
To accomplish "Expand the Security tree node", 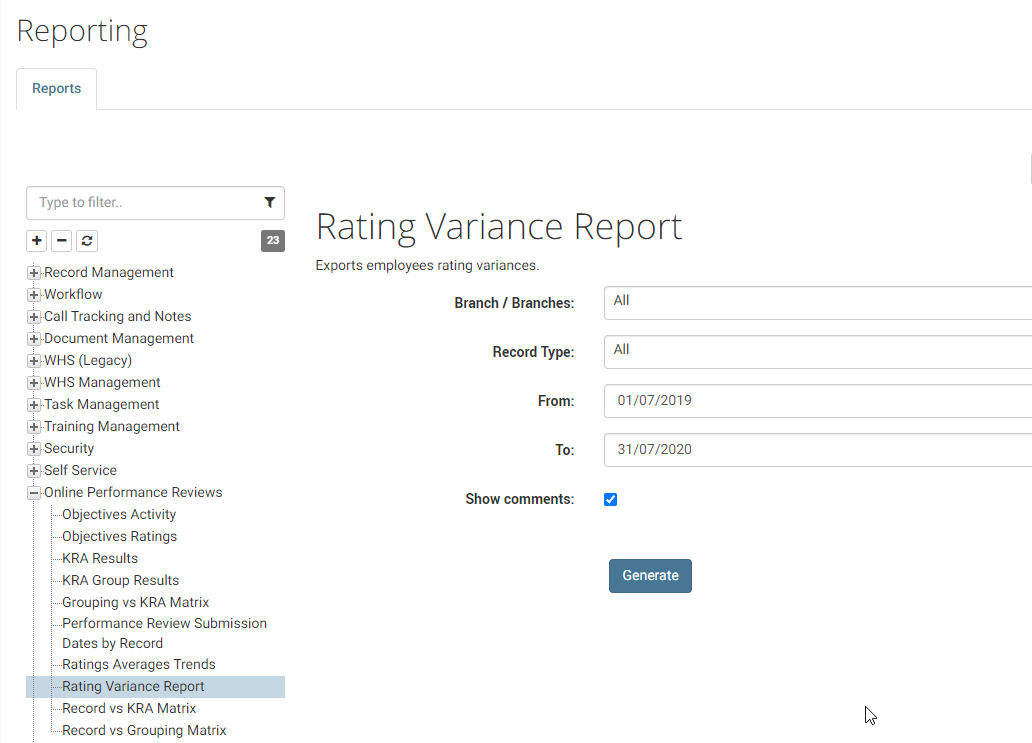I will point(34,449).
